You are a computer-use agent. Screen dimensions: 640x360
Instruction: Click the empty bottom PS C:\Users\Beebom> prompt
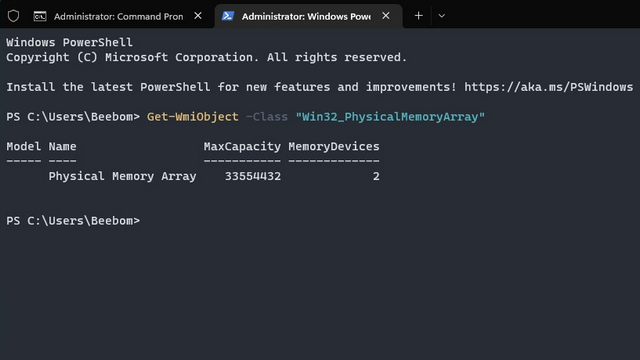pos(73,221)
